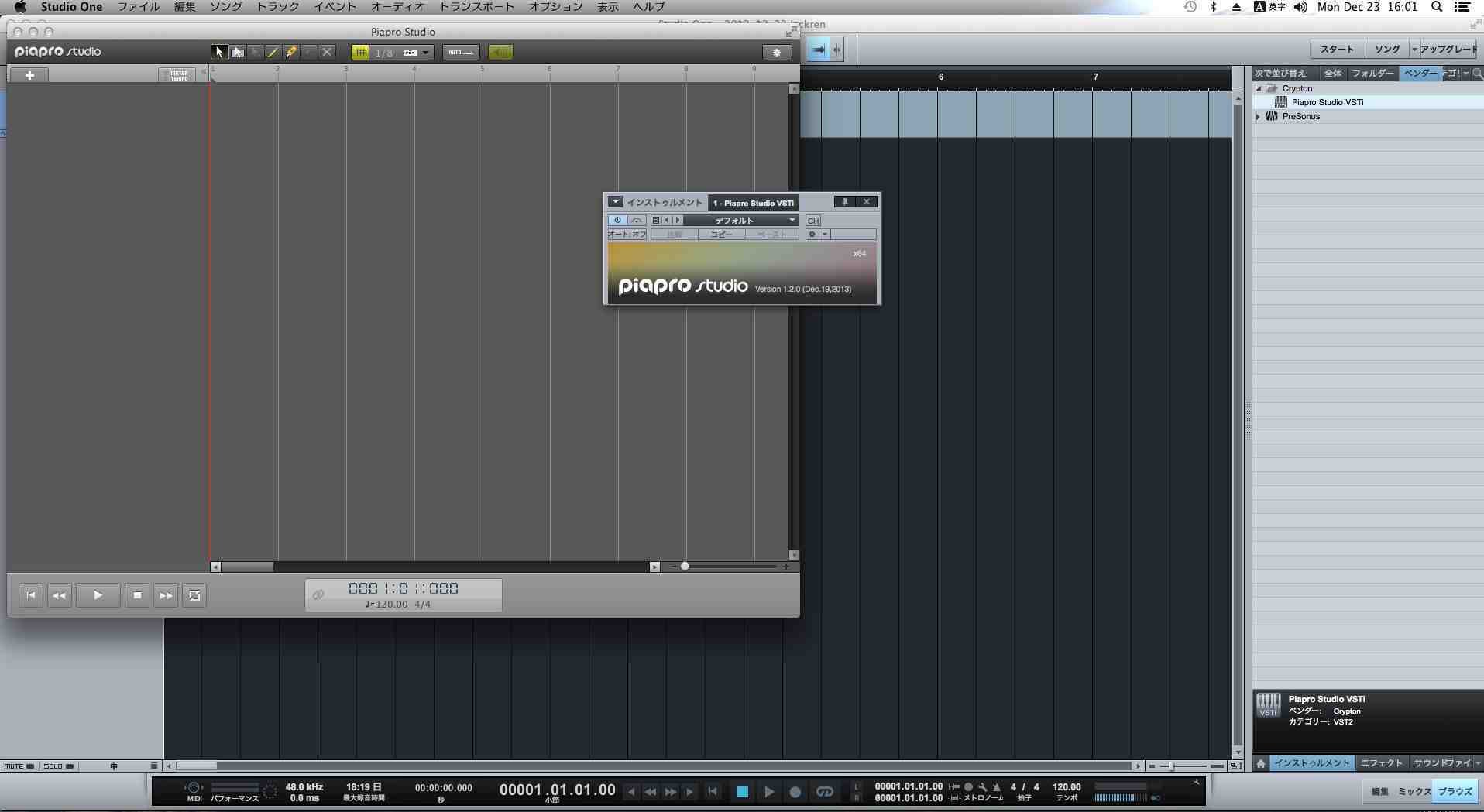Click the Piapro 0001:01:000 position display
This screenshot has width=1484, height=812.
tap(403, 588)
